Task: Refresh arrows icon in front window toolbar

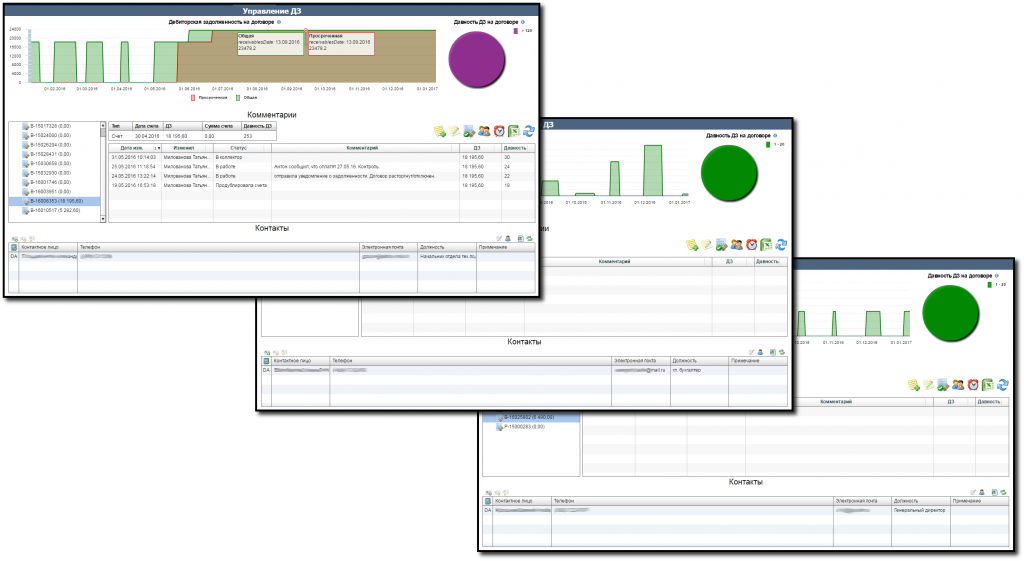Action: tap(529, 131)
